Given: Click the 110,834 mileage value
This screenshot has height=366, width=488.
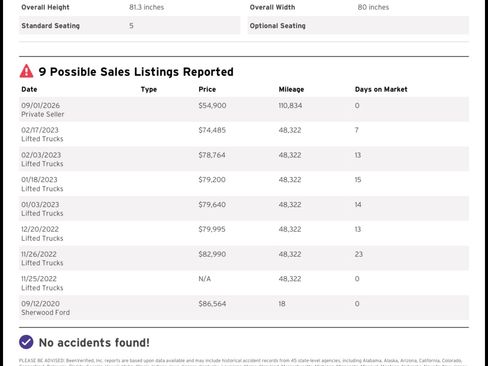Looking at the screenshot, I should coord(290,105).
